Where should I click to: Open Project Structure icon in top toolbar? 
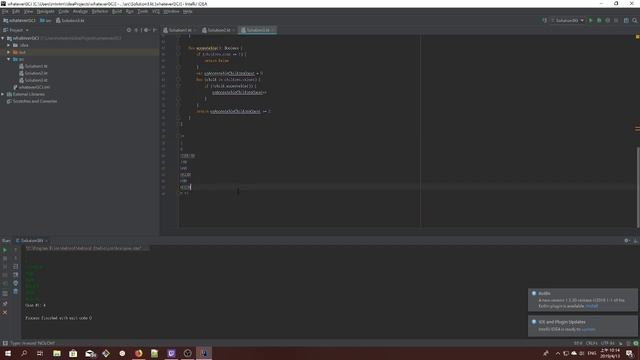coord(626,20)
